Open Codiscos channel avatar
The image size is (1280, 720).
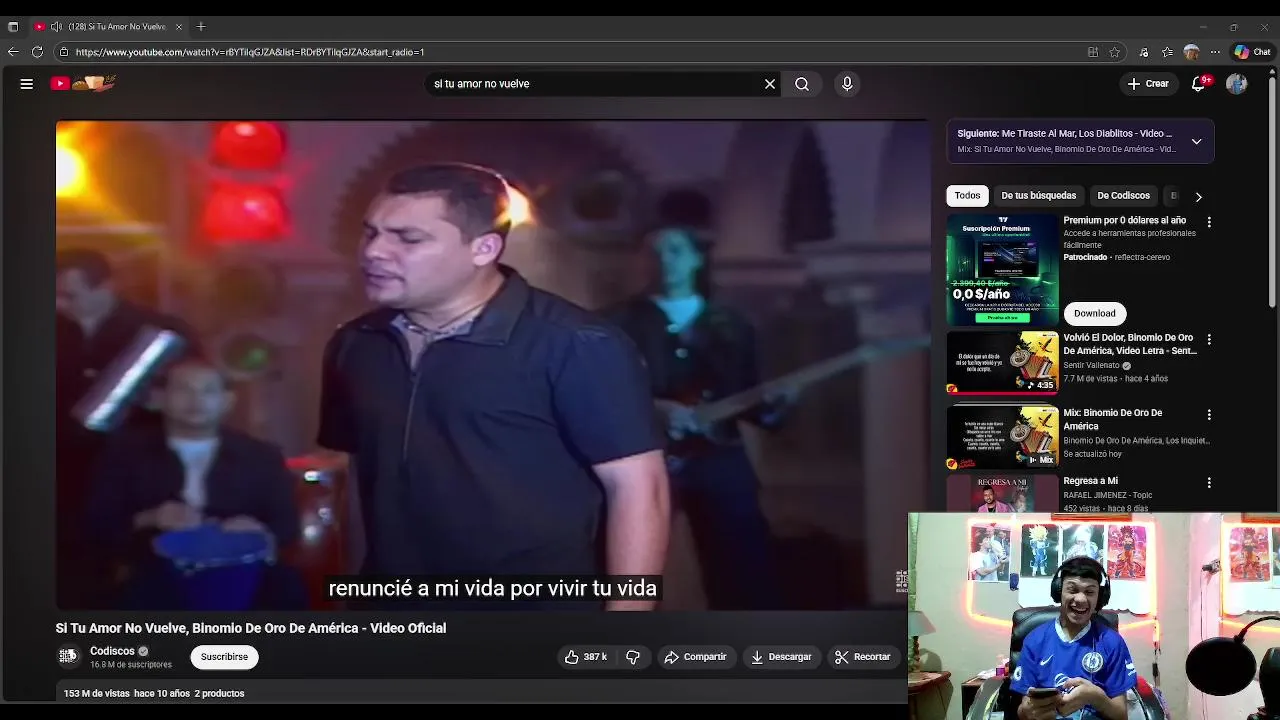point(68,656)
